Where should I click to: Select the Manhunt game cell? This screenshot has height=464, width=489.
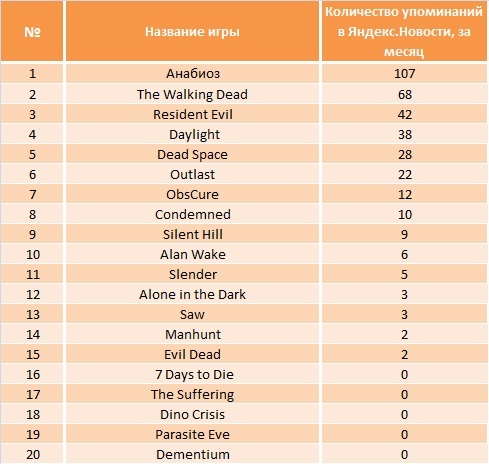point(192,334)
